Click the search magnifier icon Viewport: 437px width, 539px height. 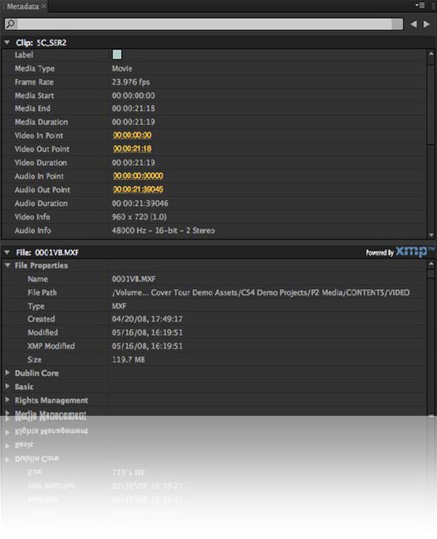pos(11,24)
